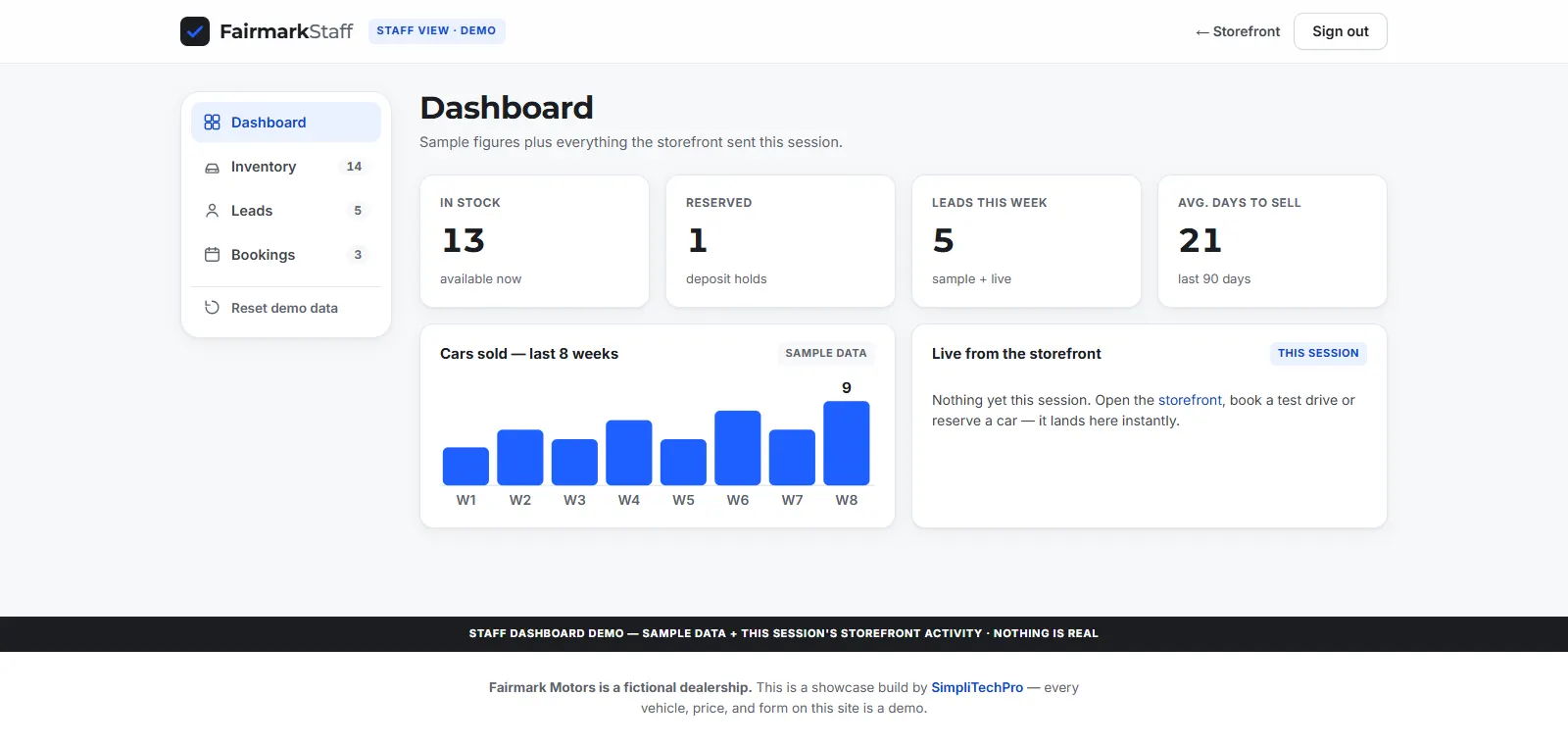Click the Inventory count badge 14

pyautogui.click(x=354, y=167)
